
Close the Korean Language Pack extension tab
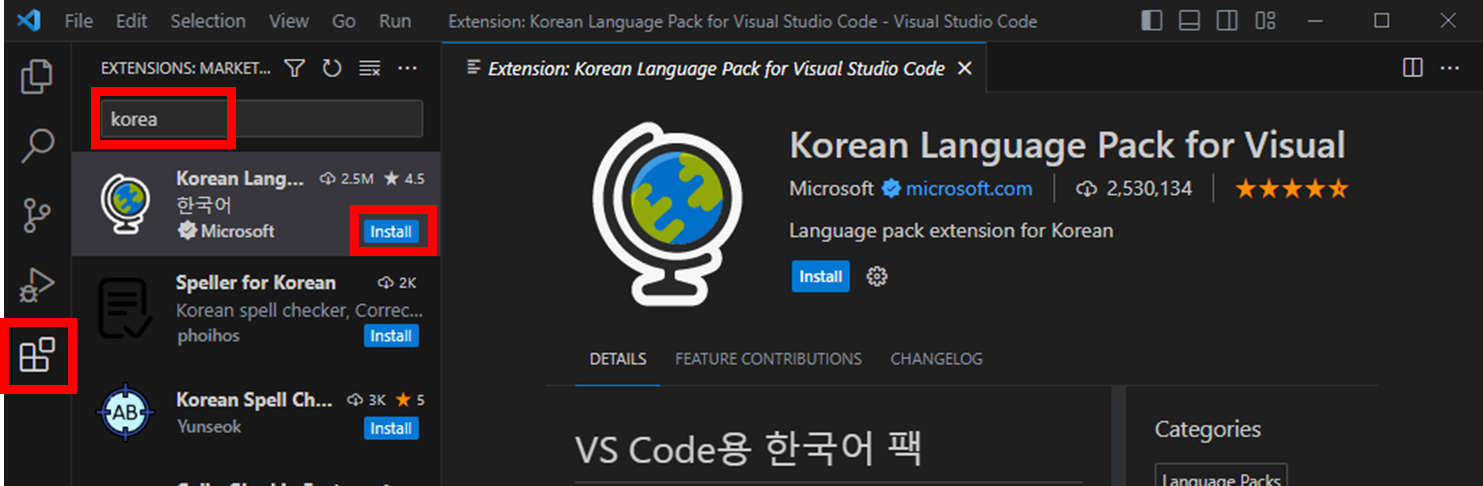click(964, 68)
